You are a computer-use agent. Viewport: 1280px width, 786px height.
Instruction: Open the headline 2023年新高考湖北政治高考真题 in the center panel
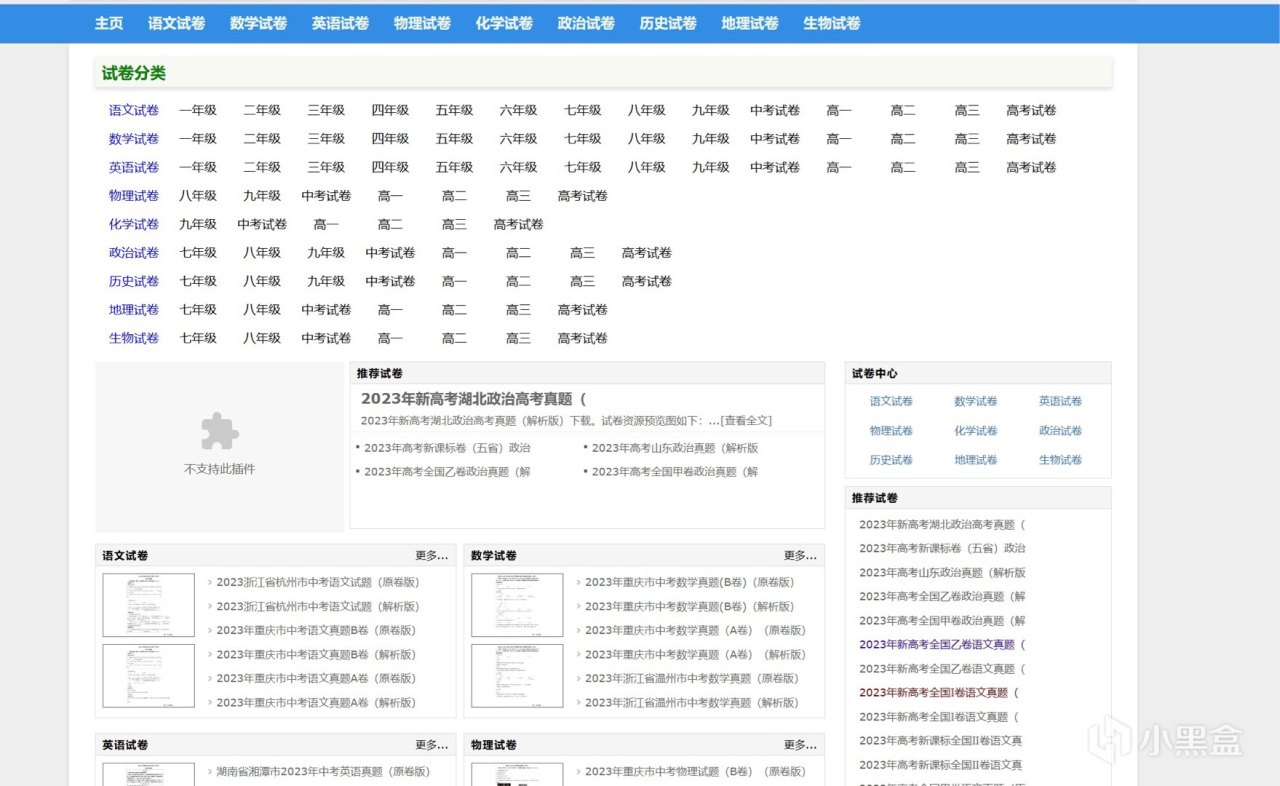[x=473, y=398]
